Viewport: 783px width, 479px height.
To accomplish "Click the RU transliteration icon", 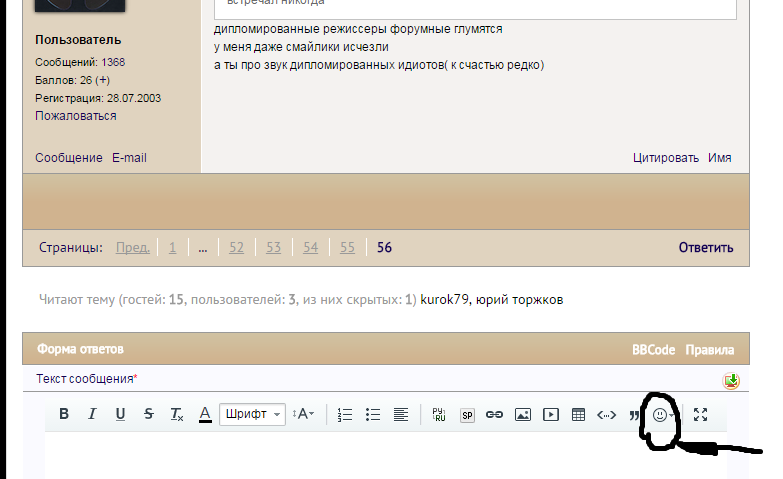I will [439, 414].
